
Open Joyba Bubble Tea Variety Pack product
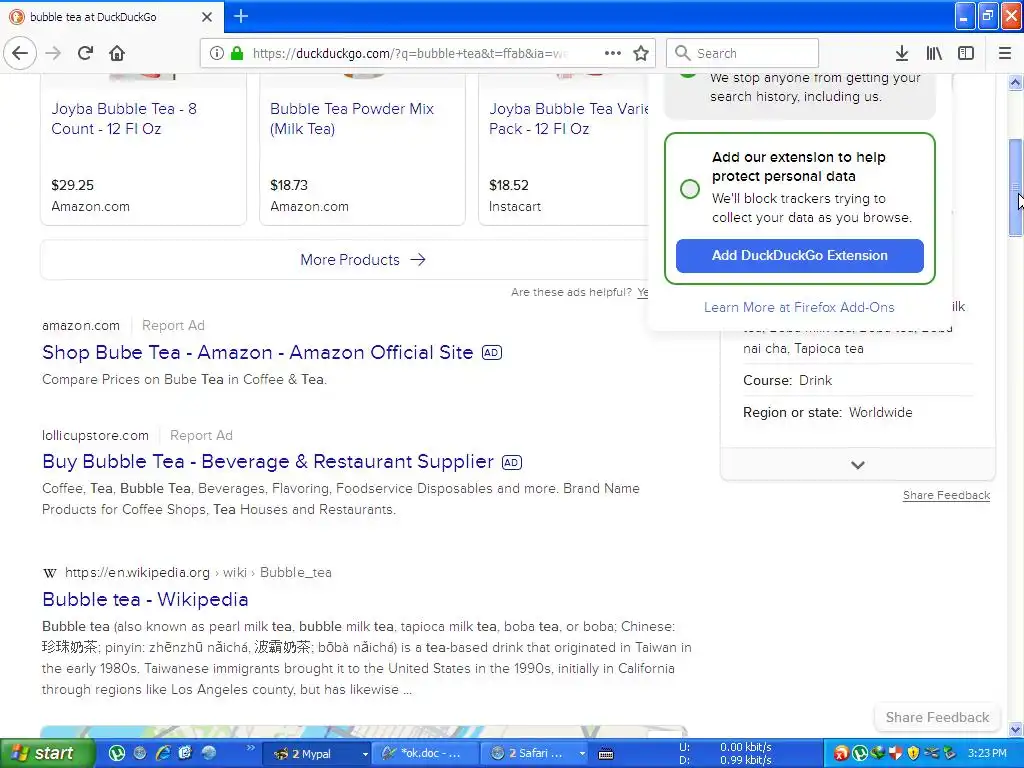tap(568, 118)
